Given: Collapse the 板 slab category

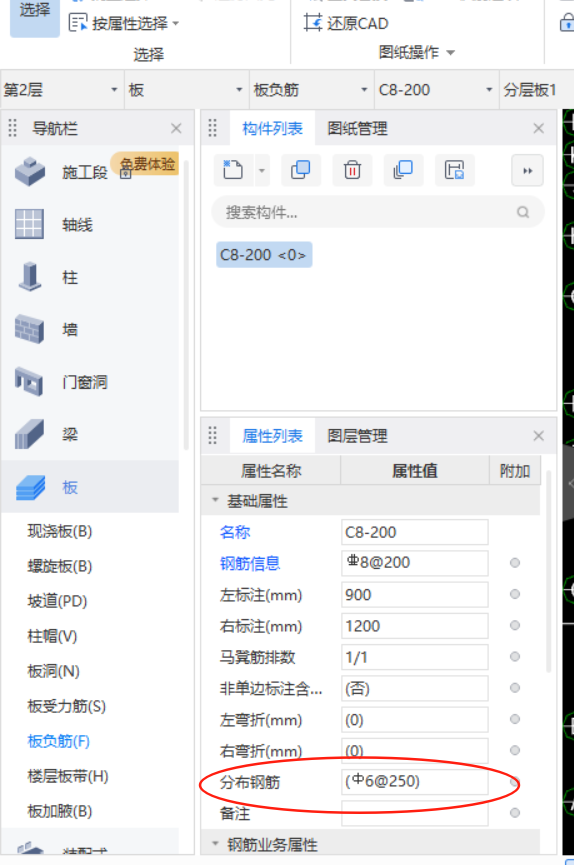Looking at the screenshot, I should 90,487.
